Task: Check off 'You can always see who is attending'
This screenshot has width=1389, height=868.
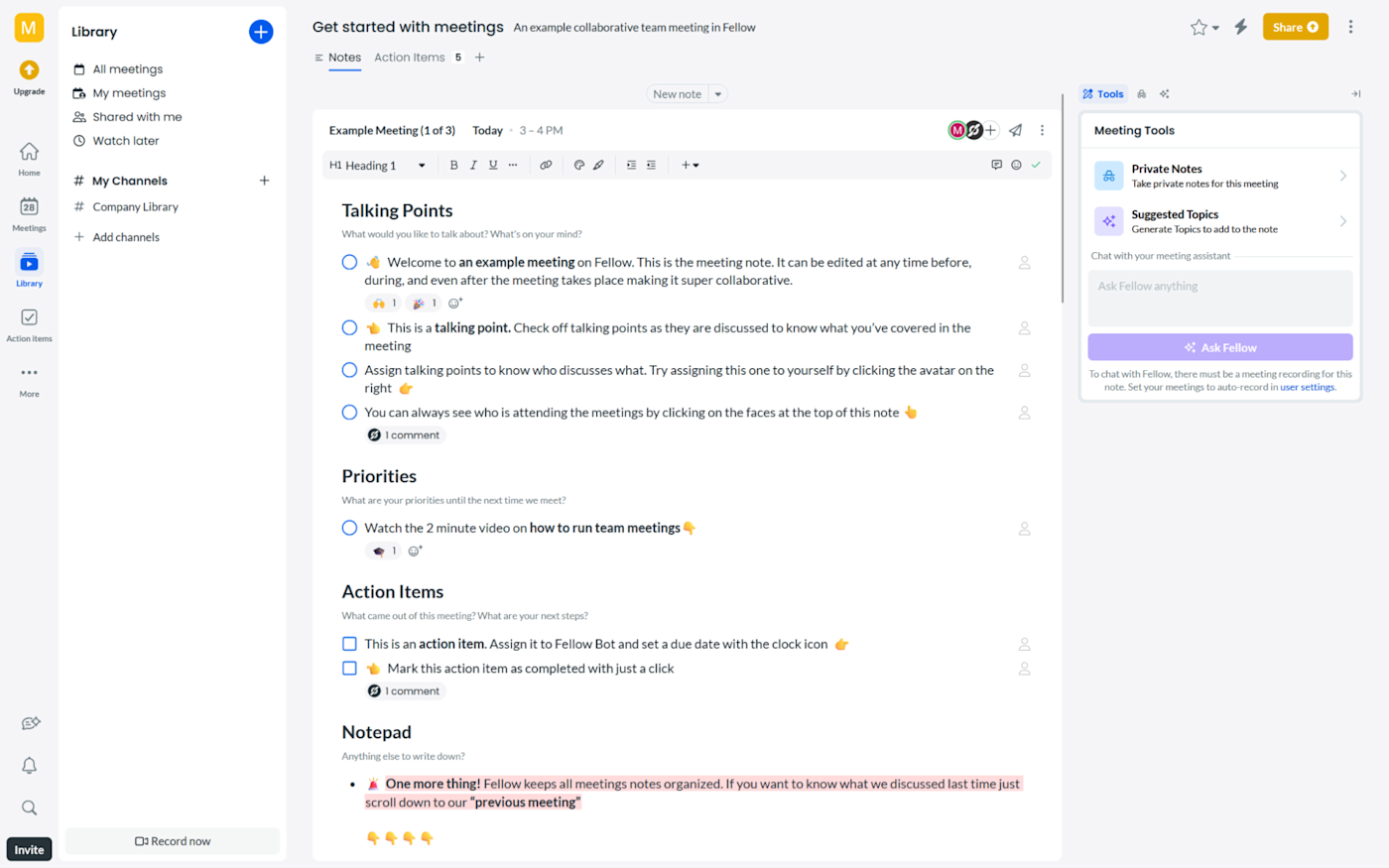Action: 349,413
